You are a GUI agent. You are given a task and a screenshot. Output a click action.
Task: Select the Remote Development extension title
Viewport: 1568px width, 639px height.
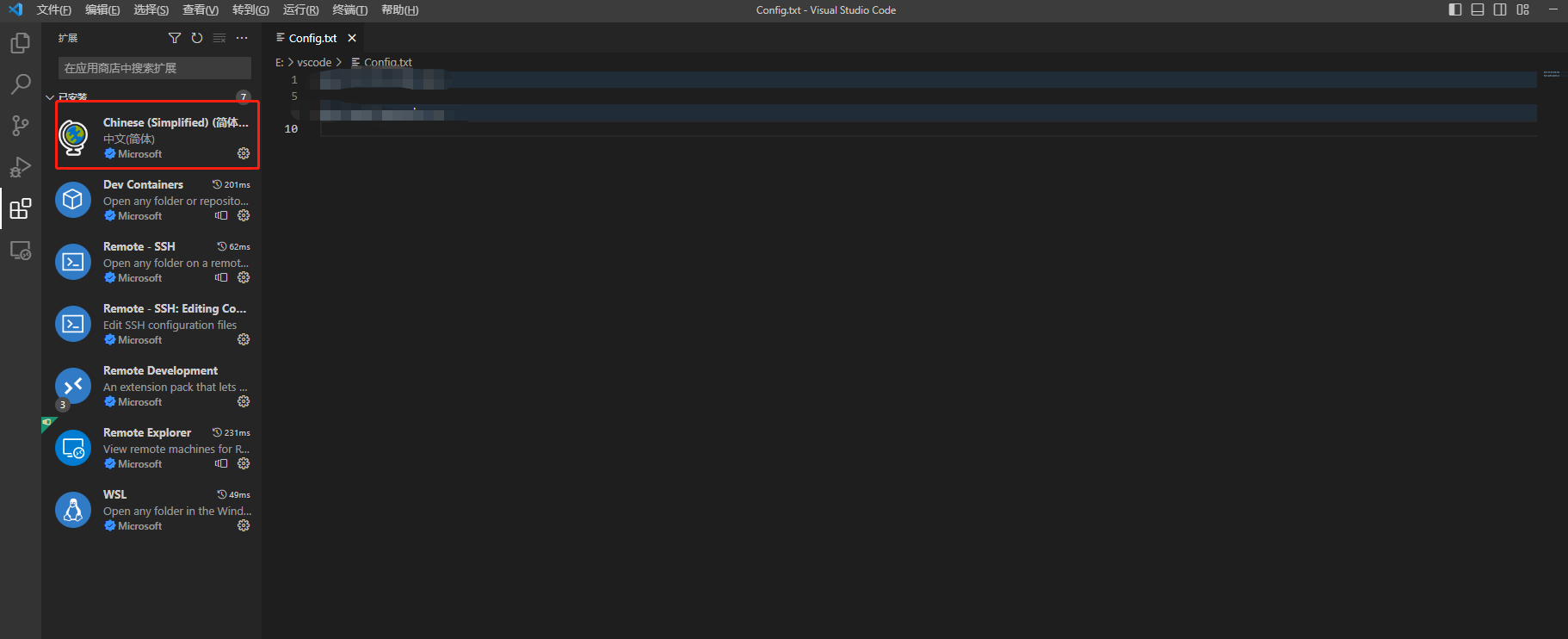pyautogui.click(x=160, y=370)
